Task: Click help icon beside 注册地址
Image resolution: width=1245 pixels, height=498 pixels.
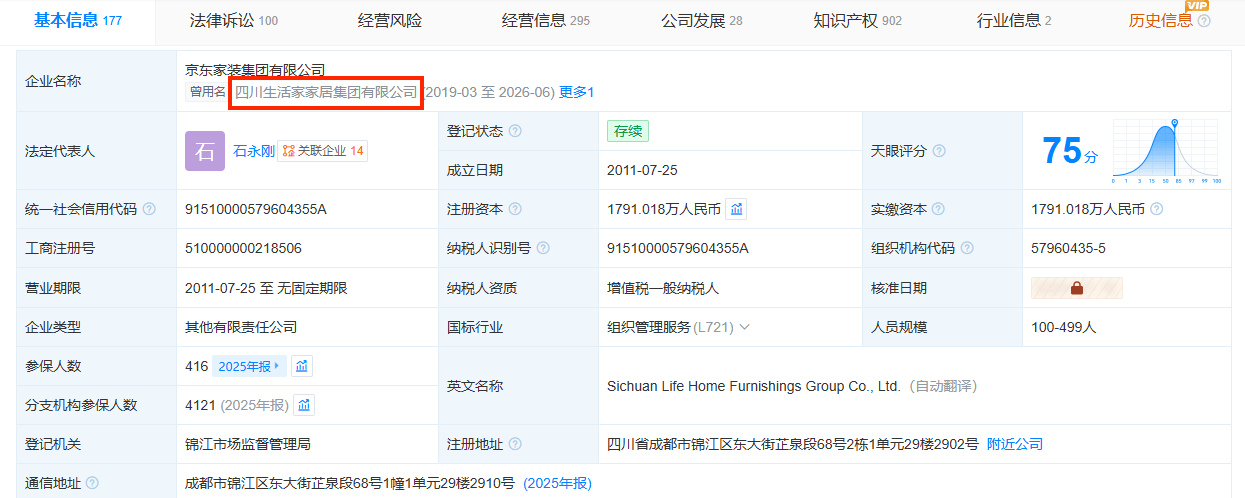Action: [515, 444]
